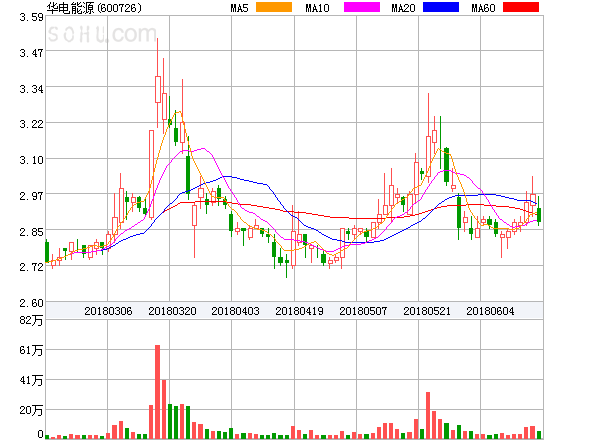Click the MA10 legend label
Screen dimensions: 600x440
pyautogui.click(x=317, y=8)
